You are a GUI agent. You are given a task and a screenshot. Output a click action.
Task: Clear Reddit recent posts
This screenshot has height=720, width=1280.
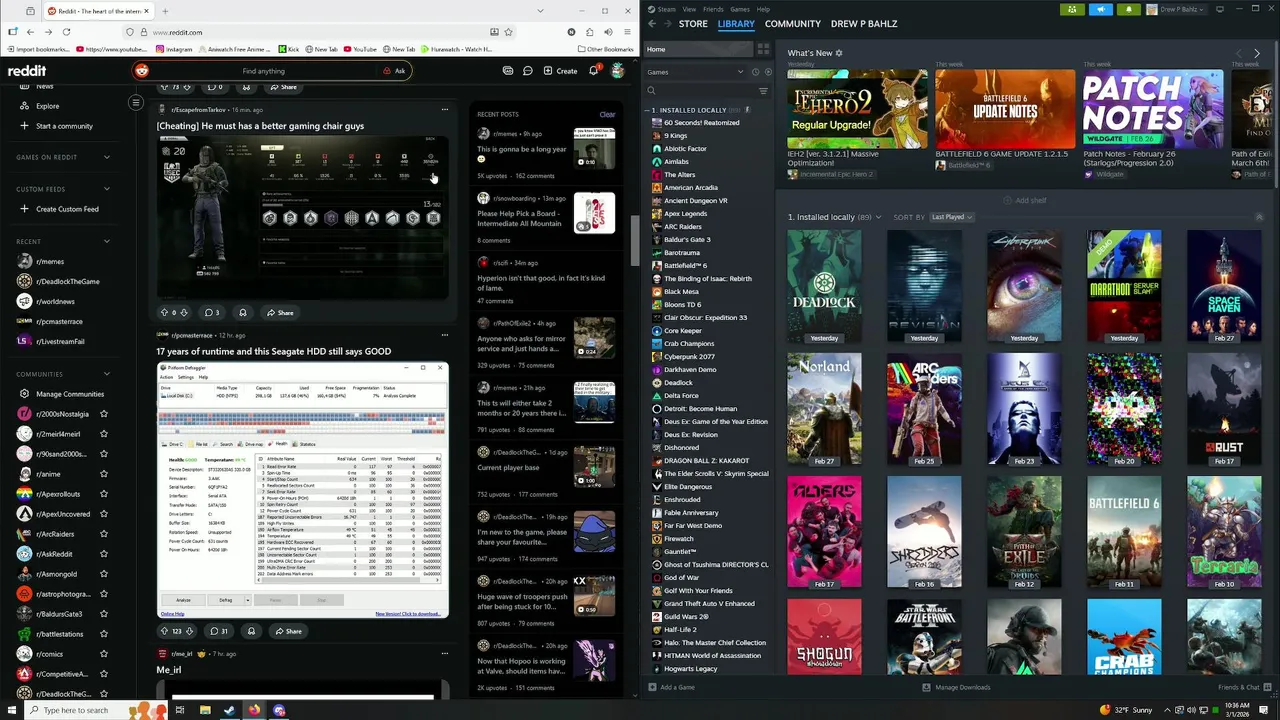607,114
